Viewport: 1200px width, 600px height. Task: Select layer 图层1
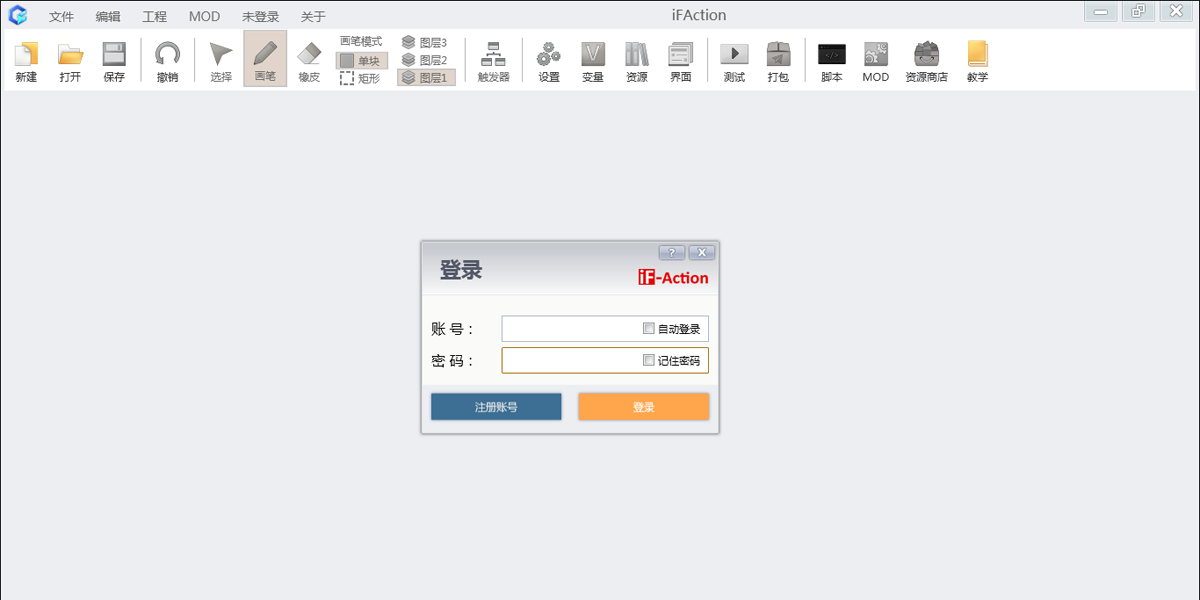click(426, 77)
